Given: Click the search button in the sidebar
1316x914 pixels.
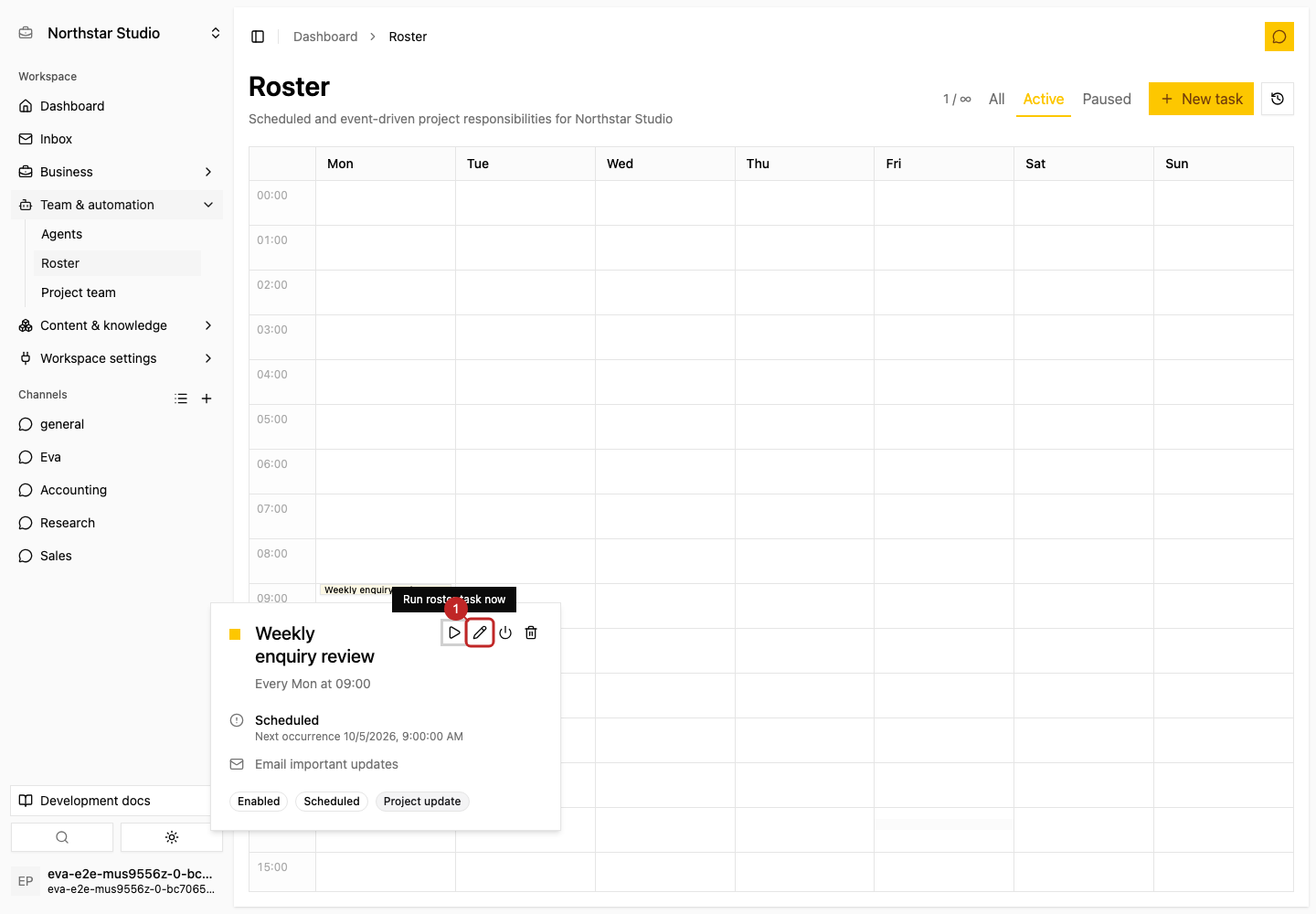Looking at the screenshot, I should [62, 837].
